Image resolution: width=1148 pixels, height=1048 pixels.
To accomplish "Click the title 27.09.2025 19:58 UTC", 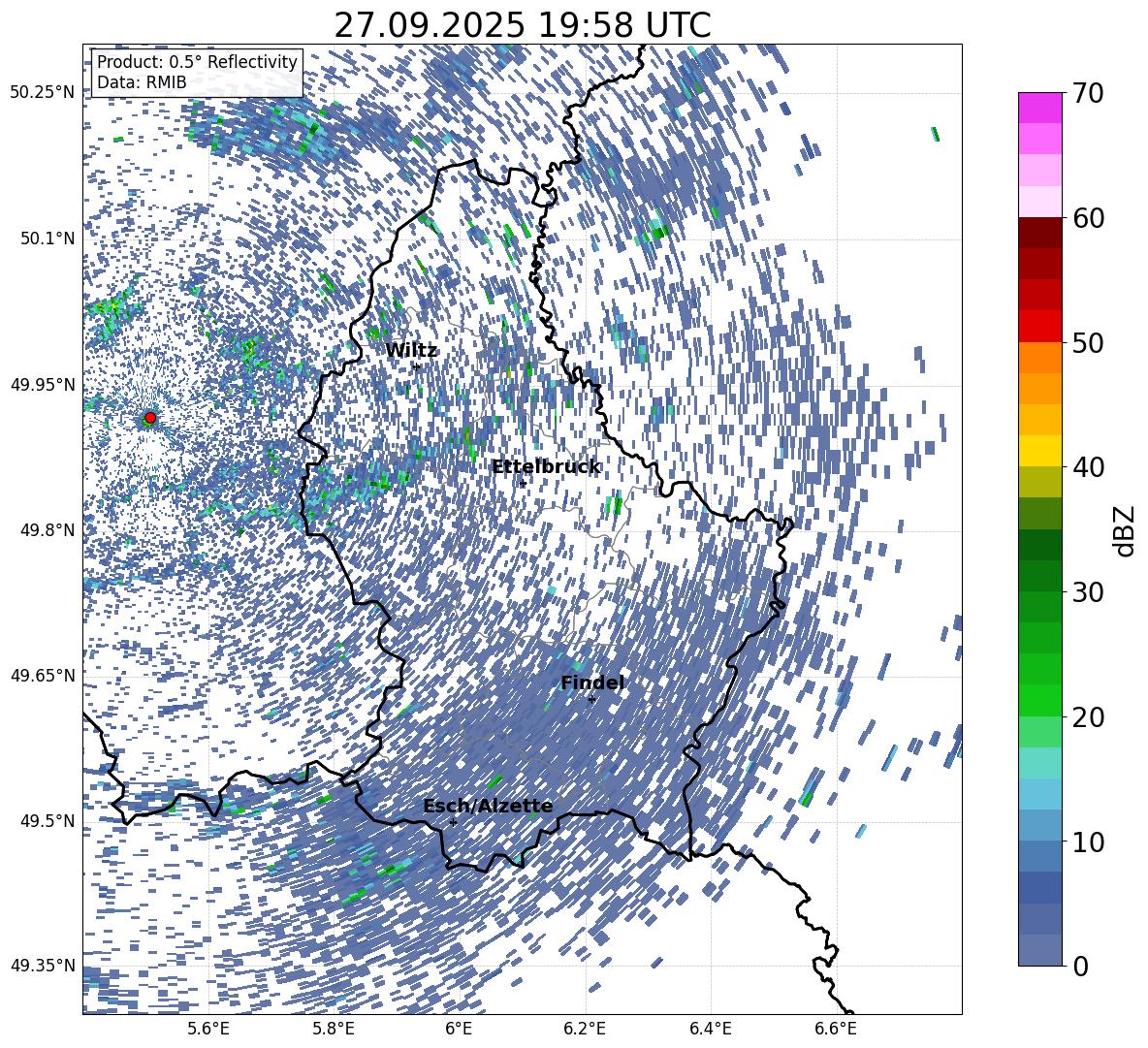I will [523, 25].
